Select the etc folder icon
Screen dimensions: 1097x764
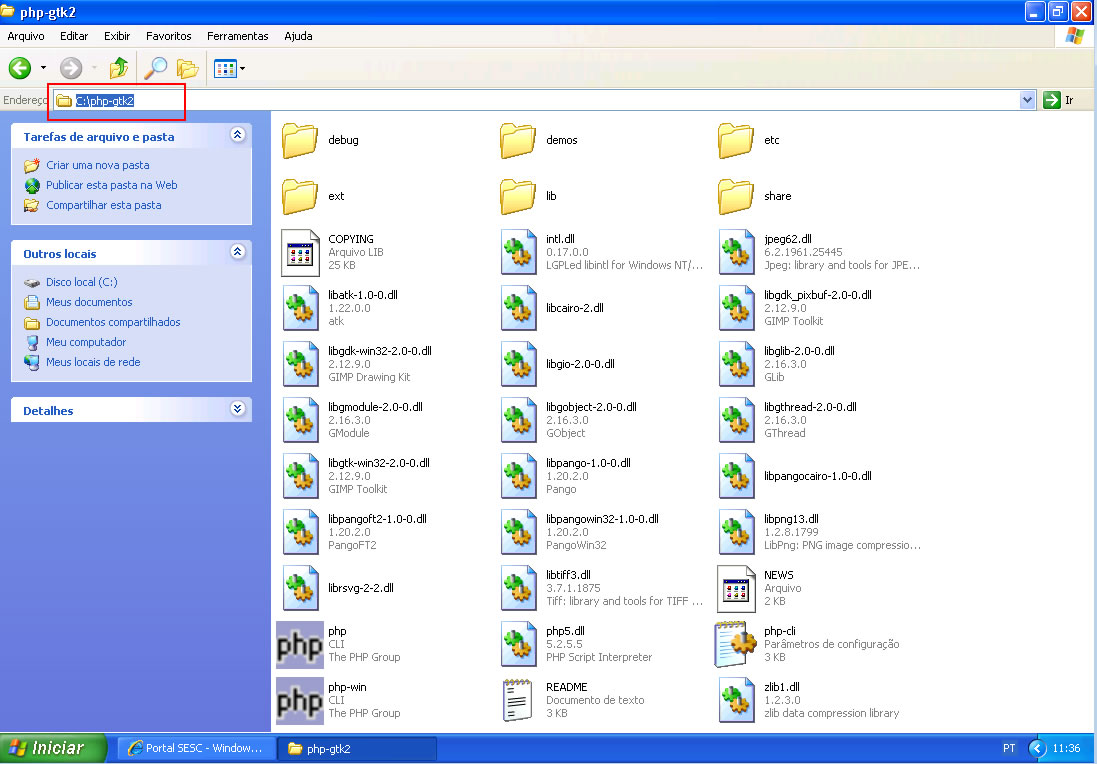736,140
